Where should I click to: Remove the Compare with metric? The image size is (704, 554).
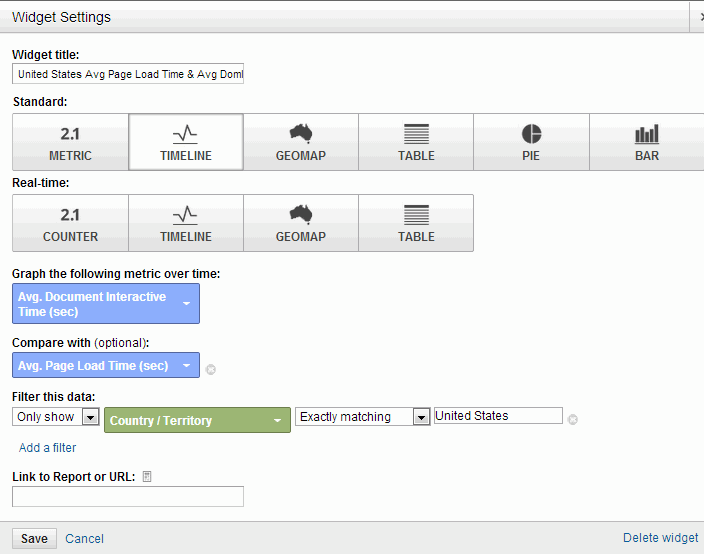[x=211, y=369]
